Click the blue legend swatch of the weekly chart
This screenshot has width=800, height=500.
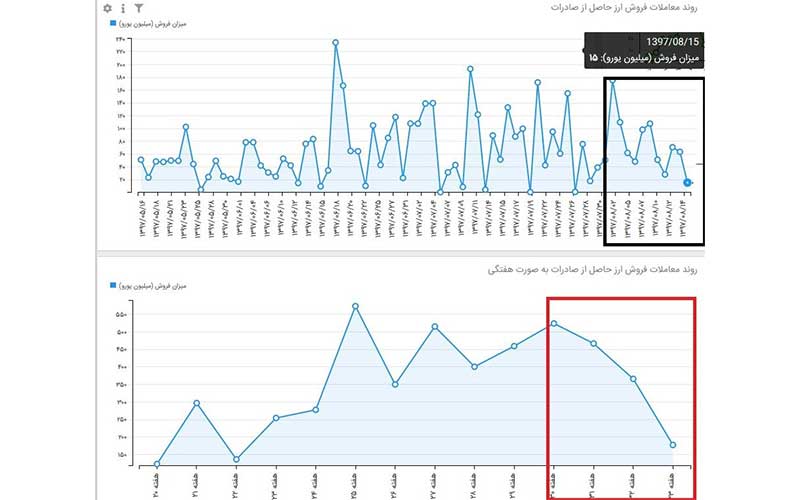point(112,285)
